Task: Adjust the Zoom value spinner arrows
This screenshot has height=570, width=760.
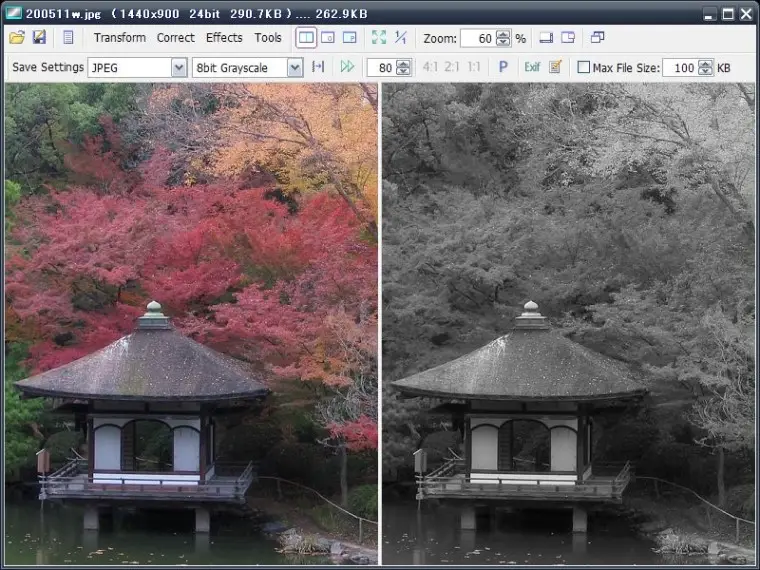Action: click(x=504, y=38)
